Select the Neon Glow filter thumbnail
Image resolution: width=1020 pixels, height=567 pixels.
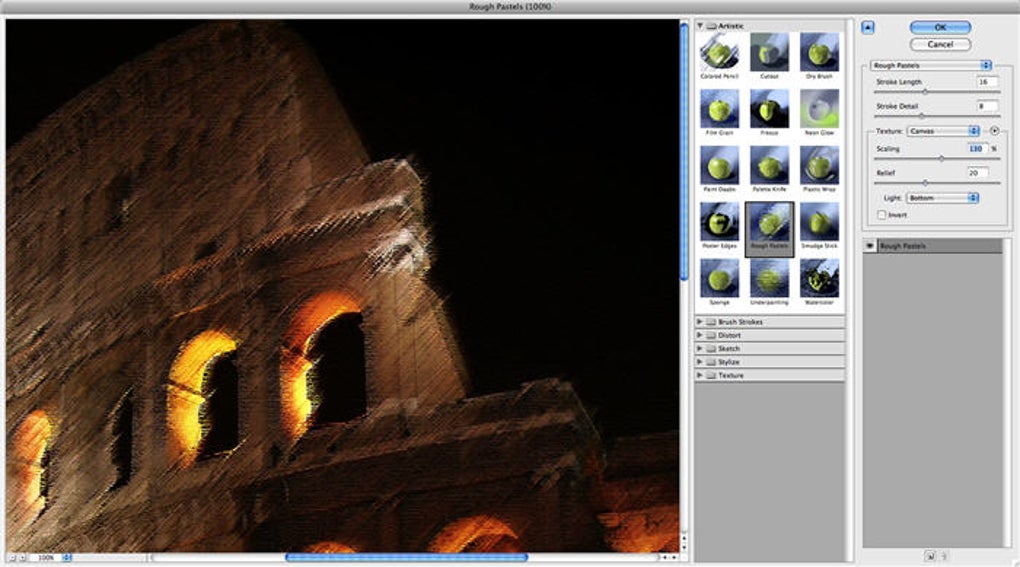coord(819,109)
